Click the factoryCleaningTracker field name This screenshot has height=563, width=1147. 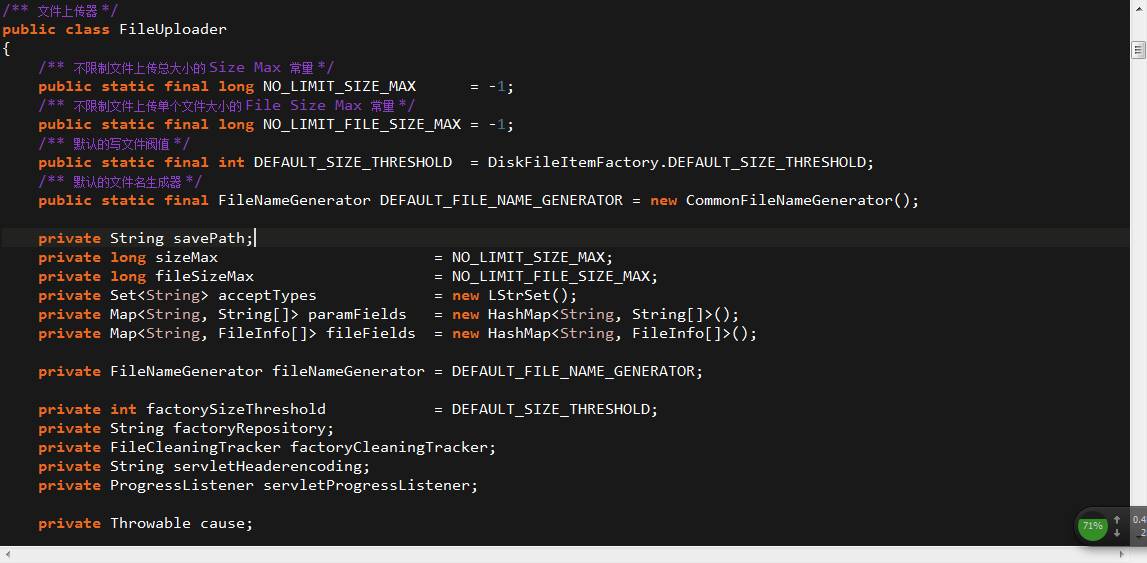click(389, 447)
